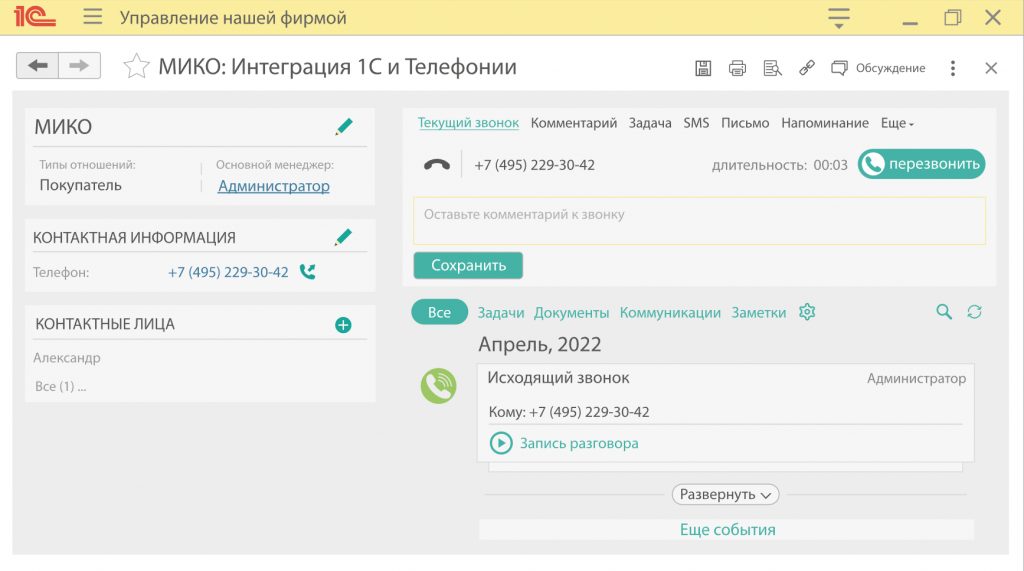Maximize the application window
The image size is (1024, 571).
click(x=953, y=17)
